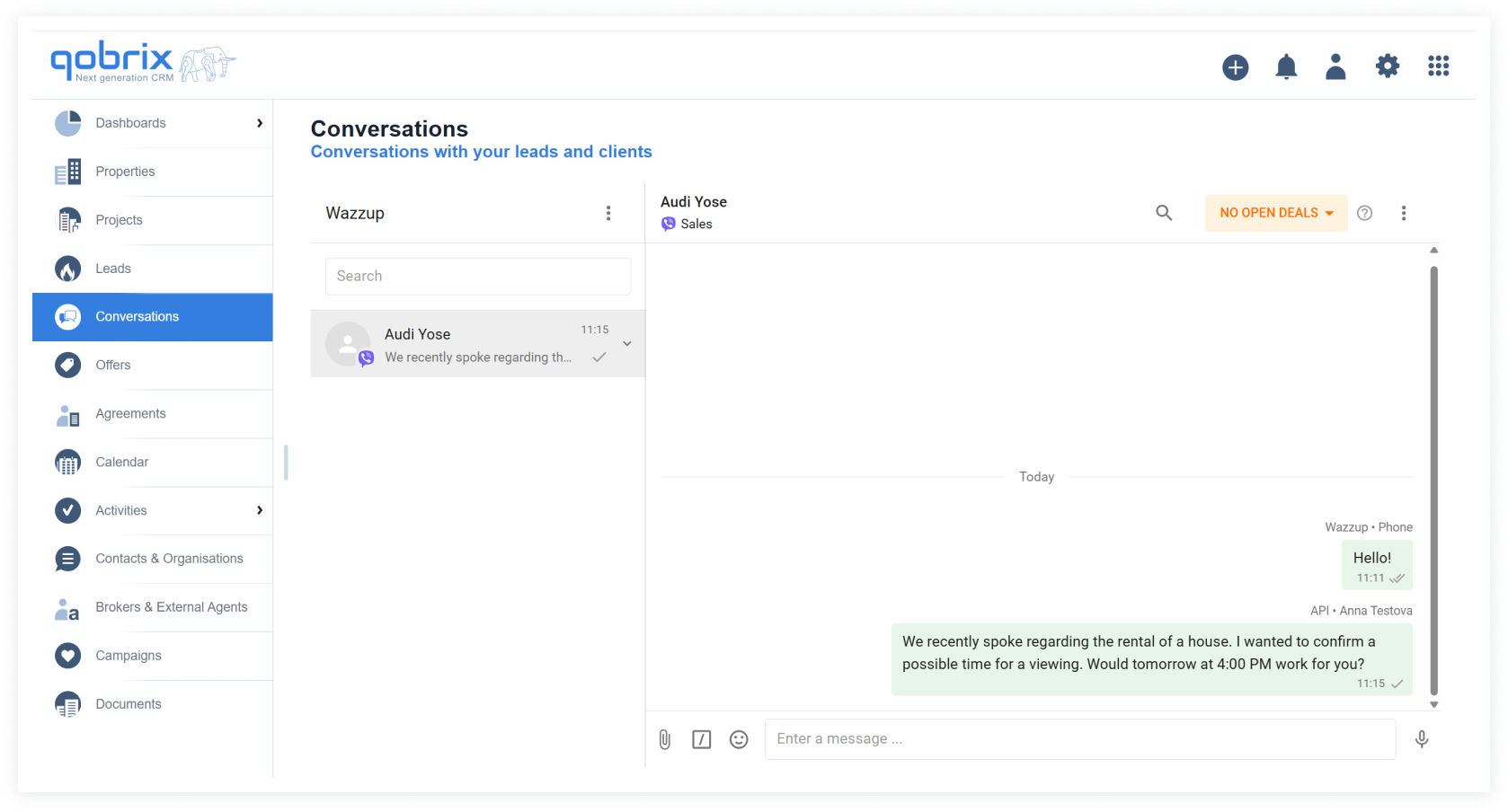Click the API • Anna Testova label
Image resolution: width=1508 pixels, height=812 pixels.
tap(1362, 611)
